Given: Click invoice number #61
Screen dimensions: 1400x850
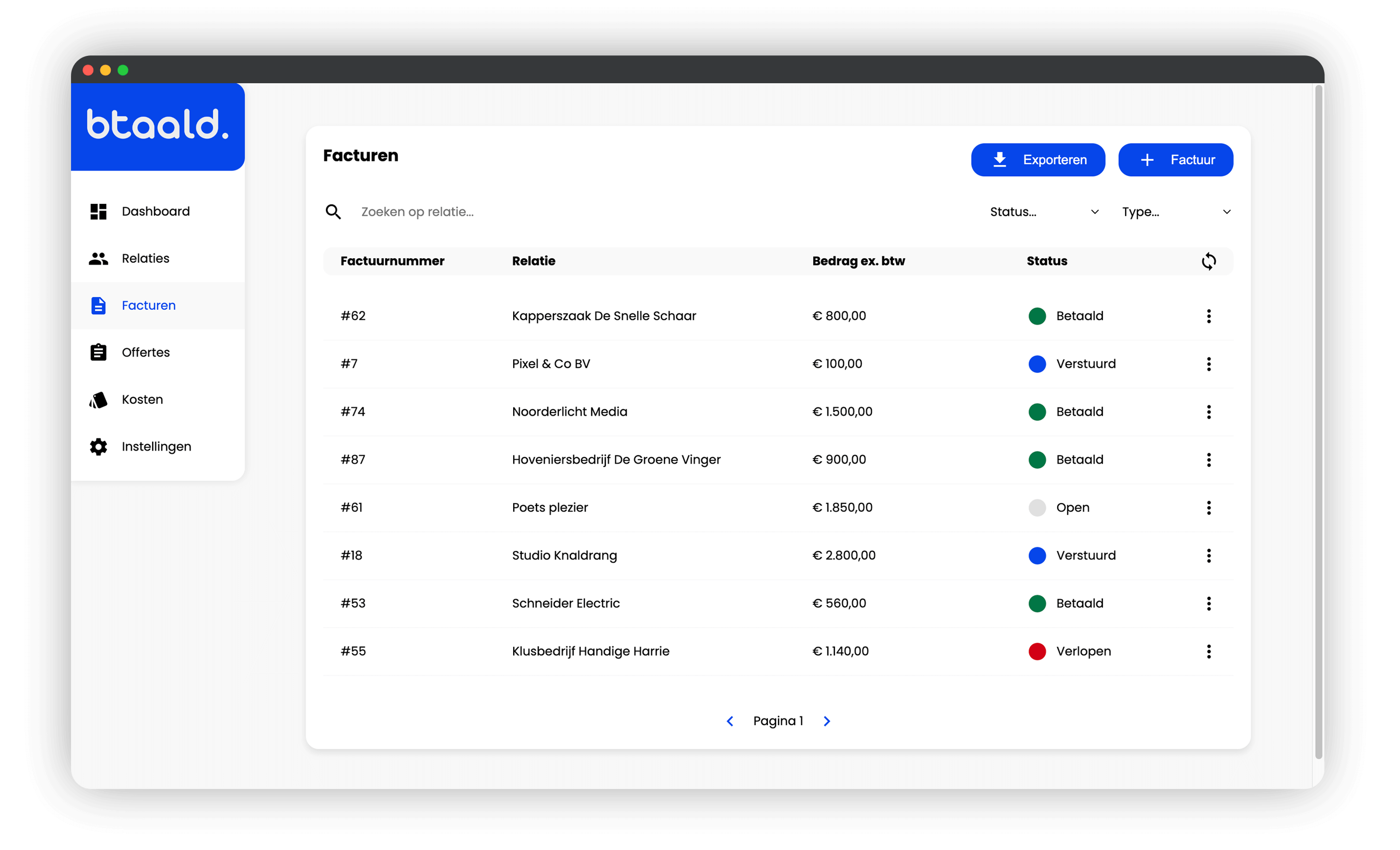Looking at the screenshot, I should click(352, 508).
